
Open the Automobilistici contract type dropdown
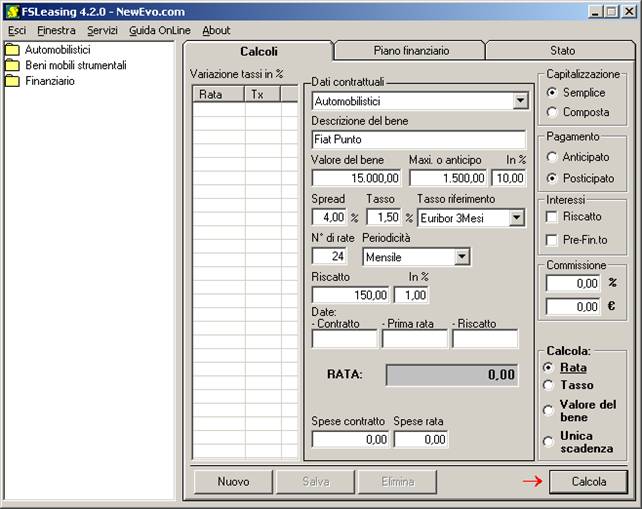520,101
